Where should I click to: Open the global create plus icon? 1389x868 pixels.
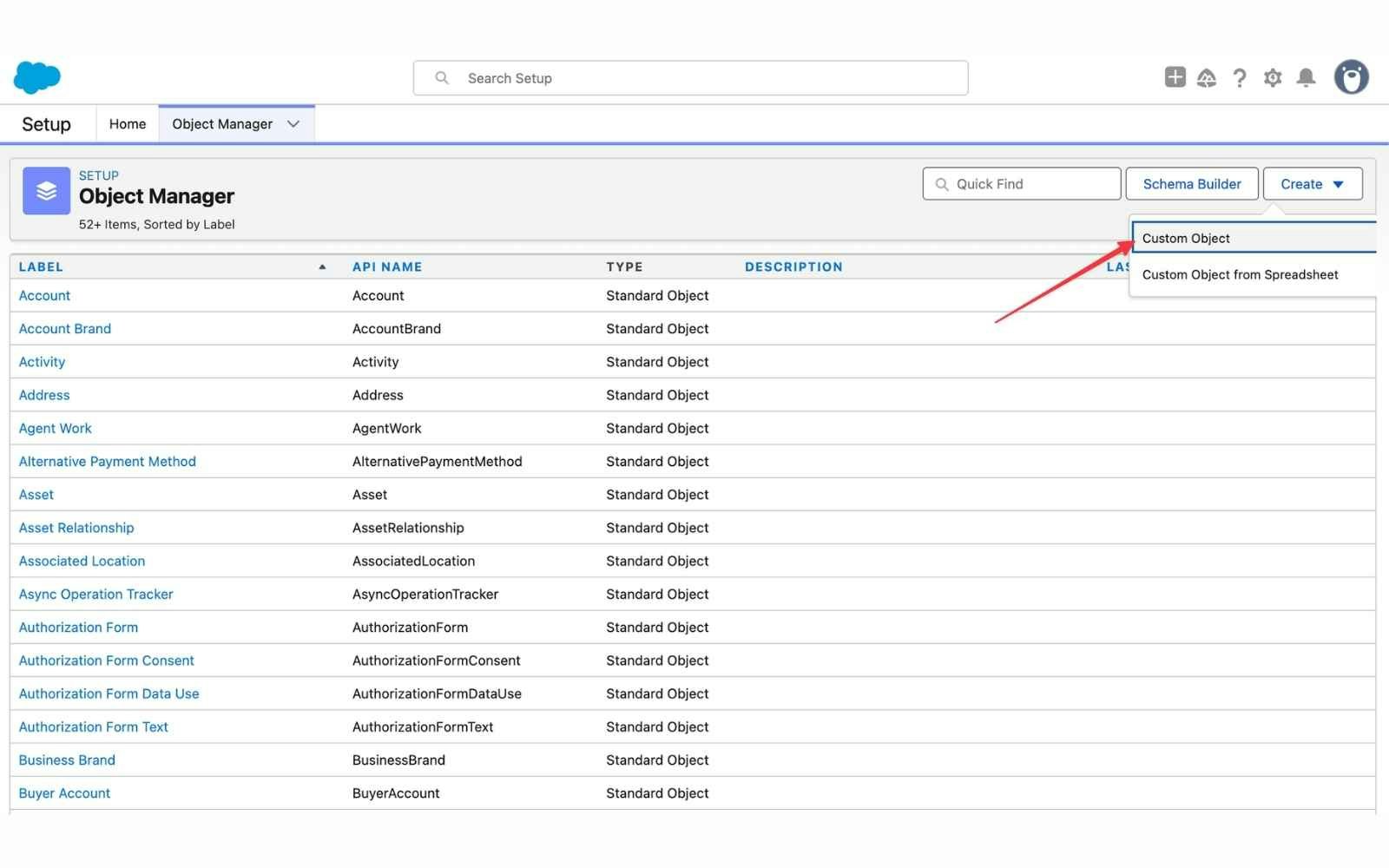tap(1175, 77)
